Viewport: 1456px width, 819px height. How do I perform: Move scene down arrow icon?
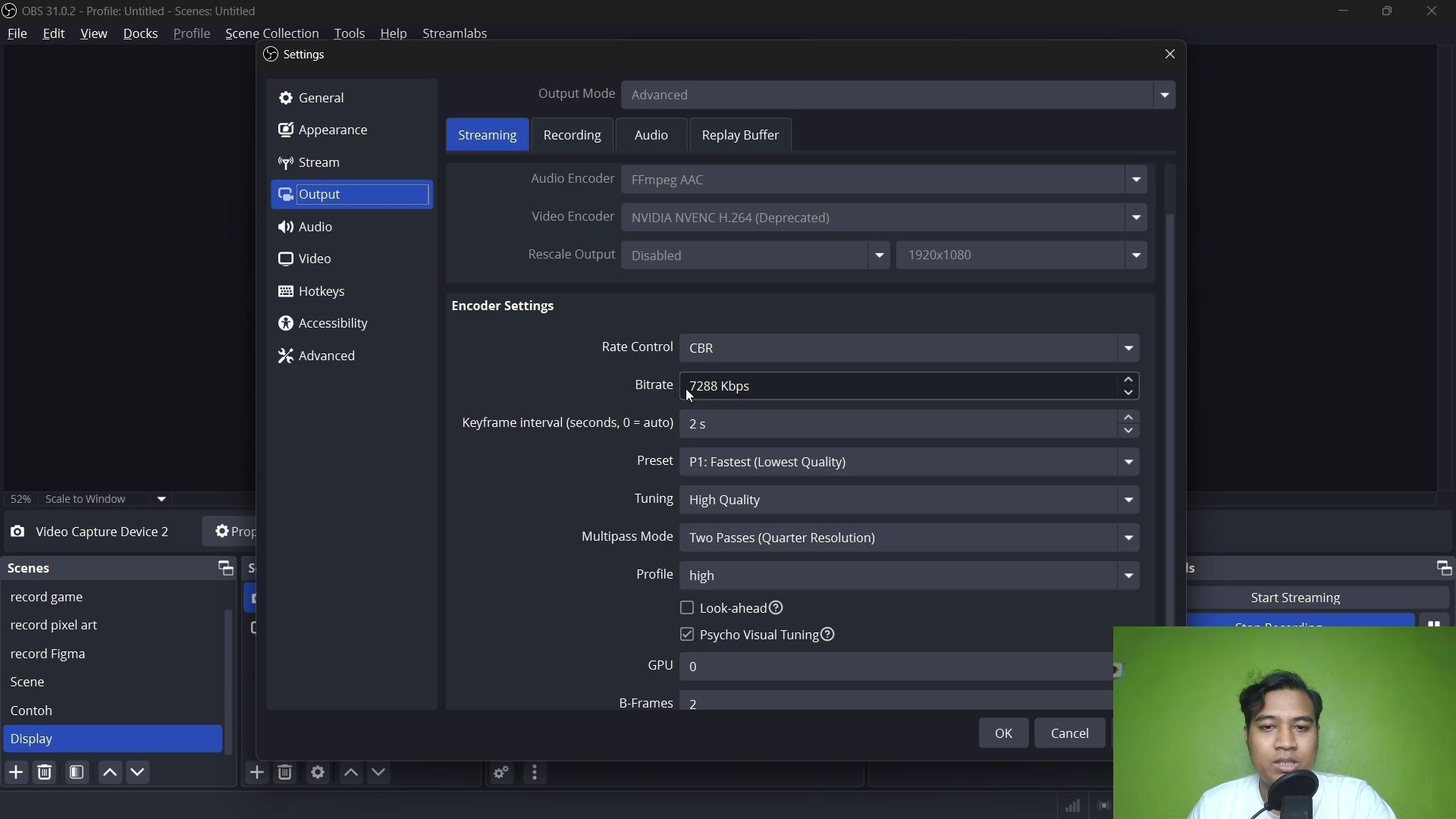[x=139, y=773]
